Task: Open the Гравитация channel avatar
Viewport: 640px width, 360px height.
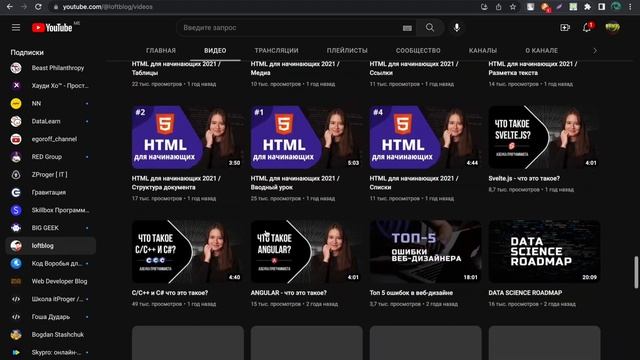Action: point(16,192)
